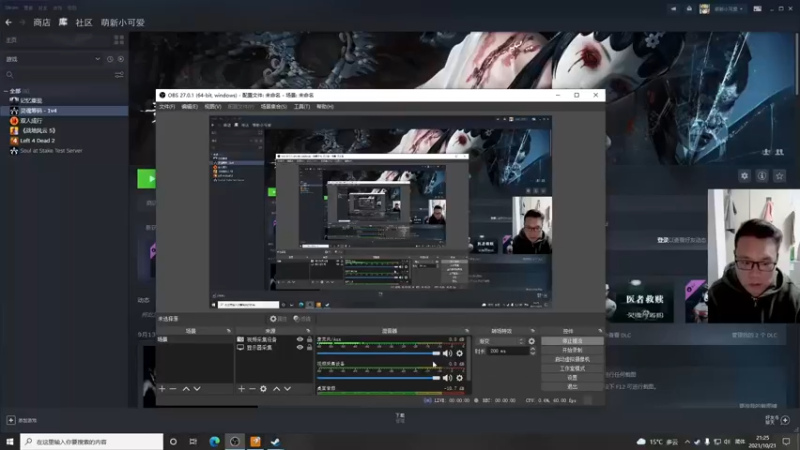Move OBS source up
800x450 pixels.
tap(276, 389)
